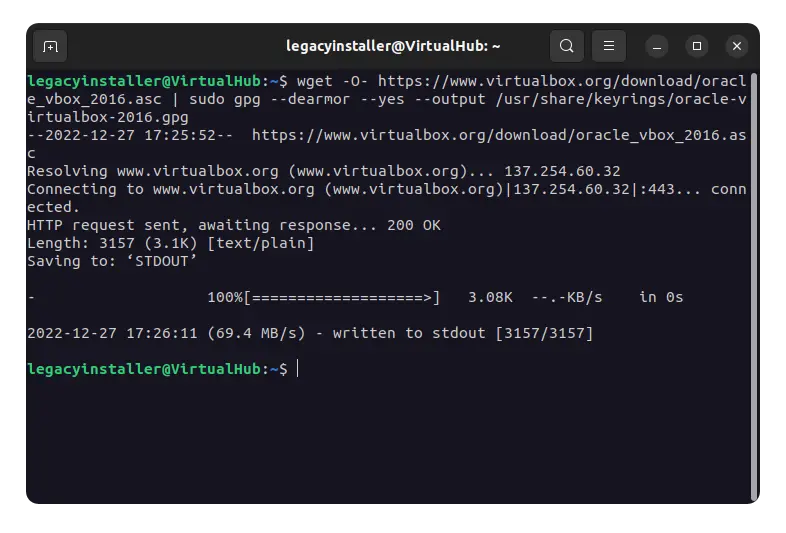The image size is (786, 533).
Task: Click the text '200 OK'
Action: click(x=414, y=225)
